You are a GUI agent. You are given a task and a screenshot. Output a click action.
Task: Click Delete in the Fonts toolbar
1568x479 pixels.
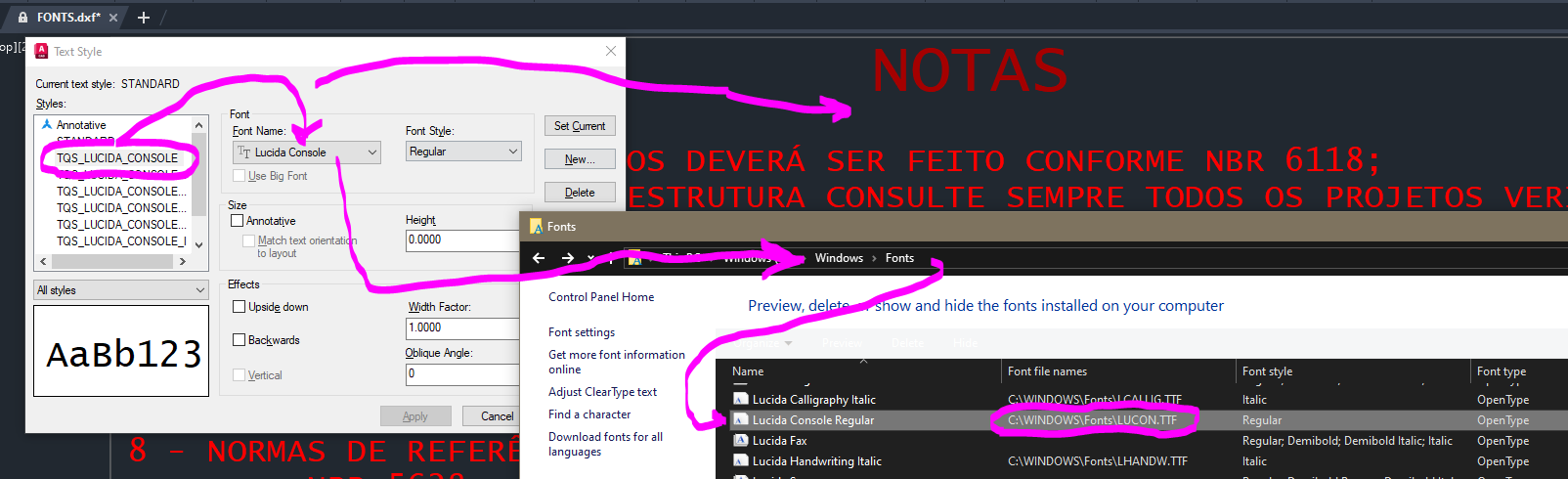[x=906, y=343]
